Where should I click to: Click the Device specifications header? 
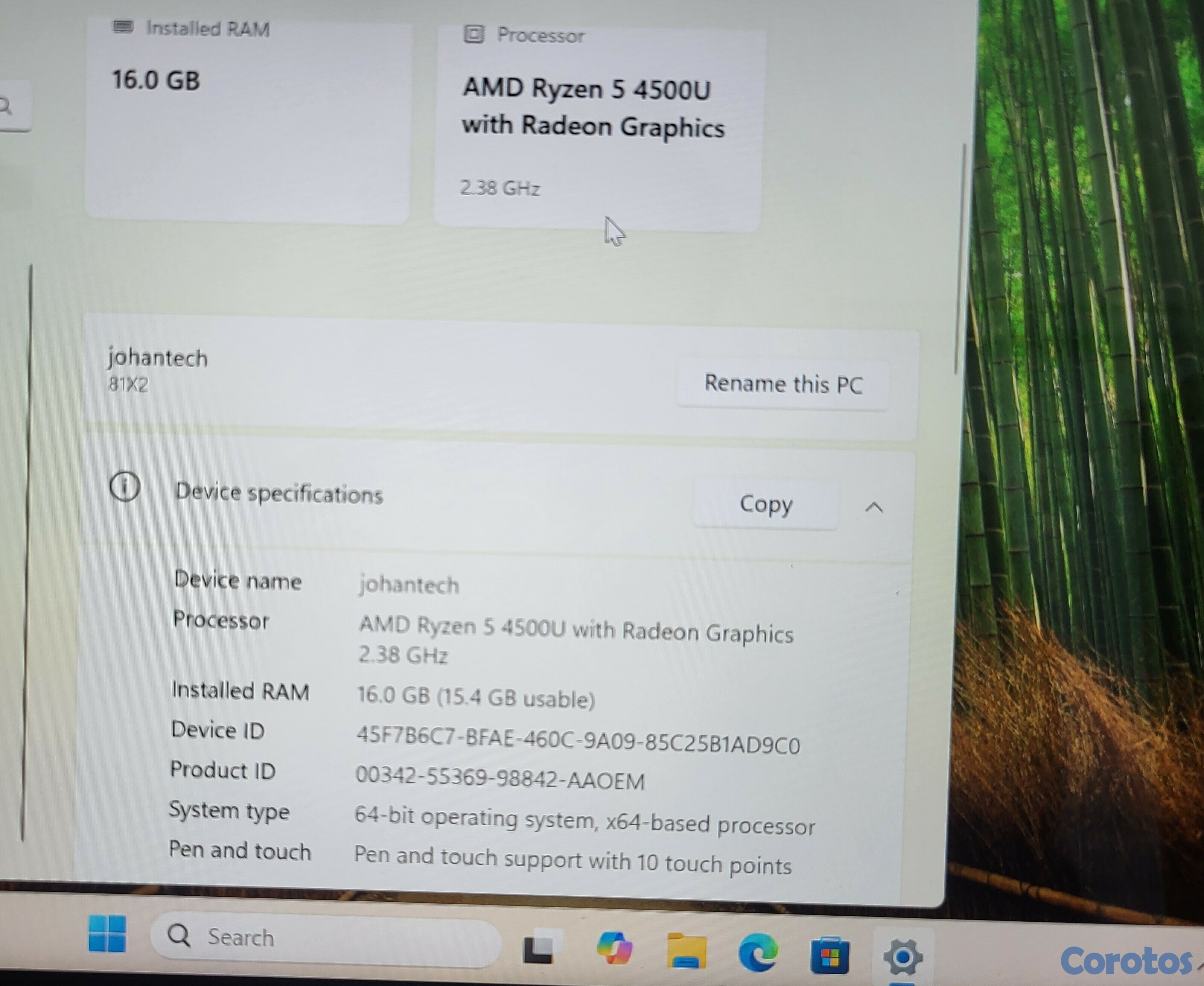coord(279,493)
